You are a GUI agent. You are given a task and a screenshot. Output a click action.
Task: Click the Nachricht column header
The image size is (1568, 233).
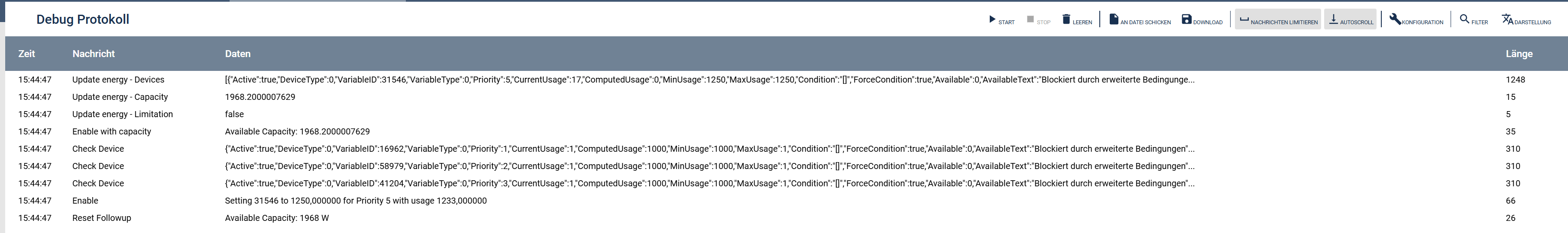(x=94, y=54)
